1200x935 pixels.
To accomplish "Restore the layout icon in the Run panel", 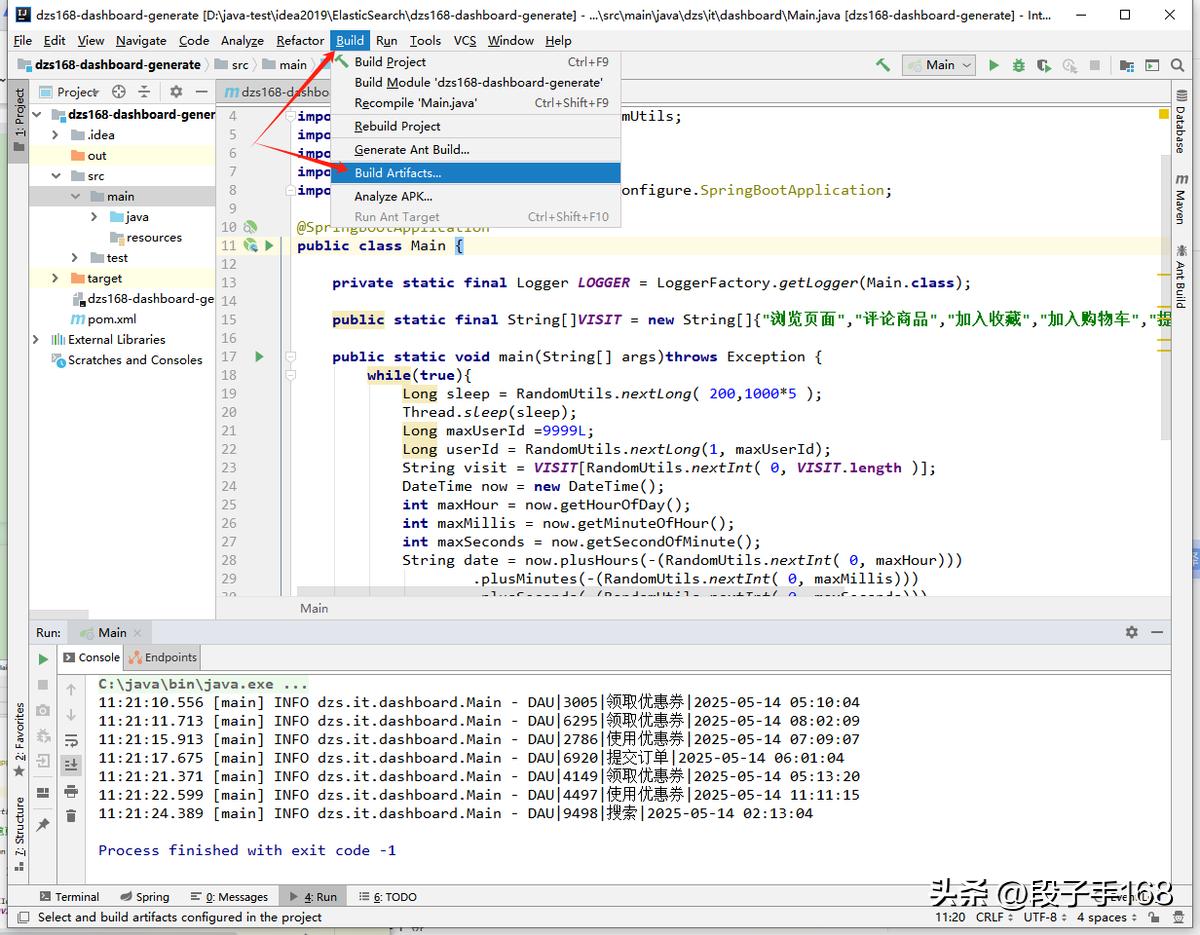I will click(43, 792).
